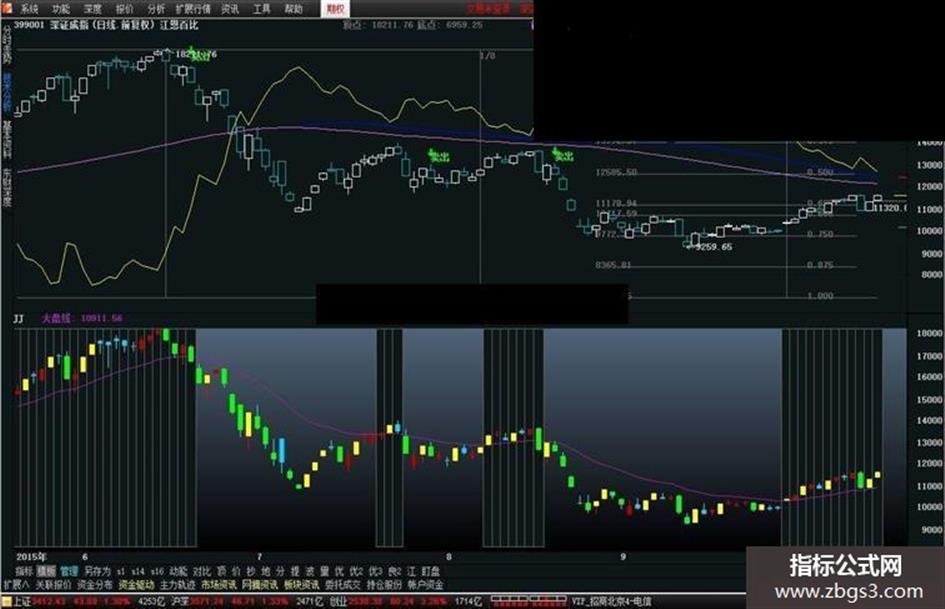The width and height of the screenshot is (945, 609).
Task: Click the 创业 index in status bar
Action: click(x=338, y=601)
